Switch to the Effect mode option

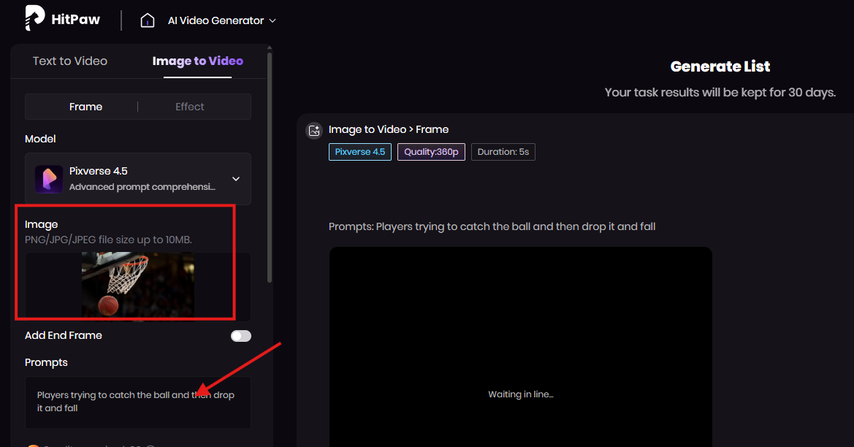[189, 107]
